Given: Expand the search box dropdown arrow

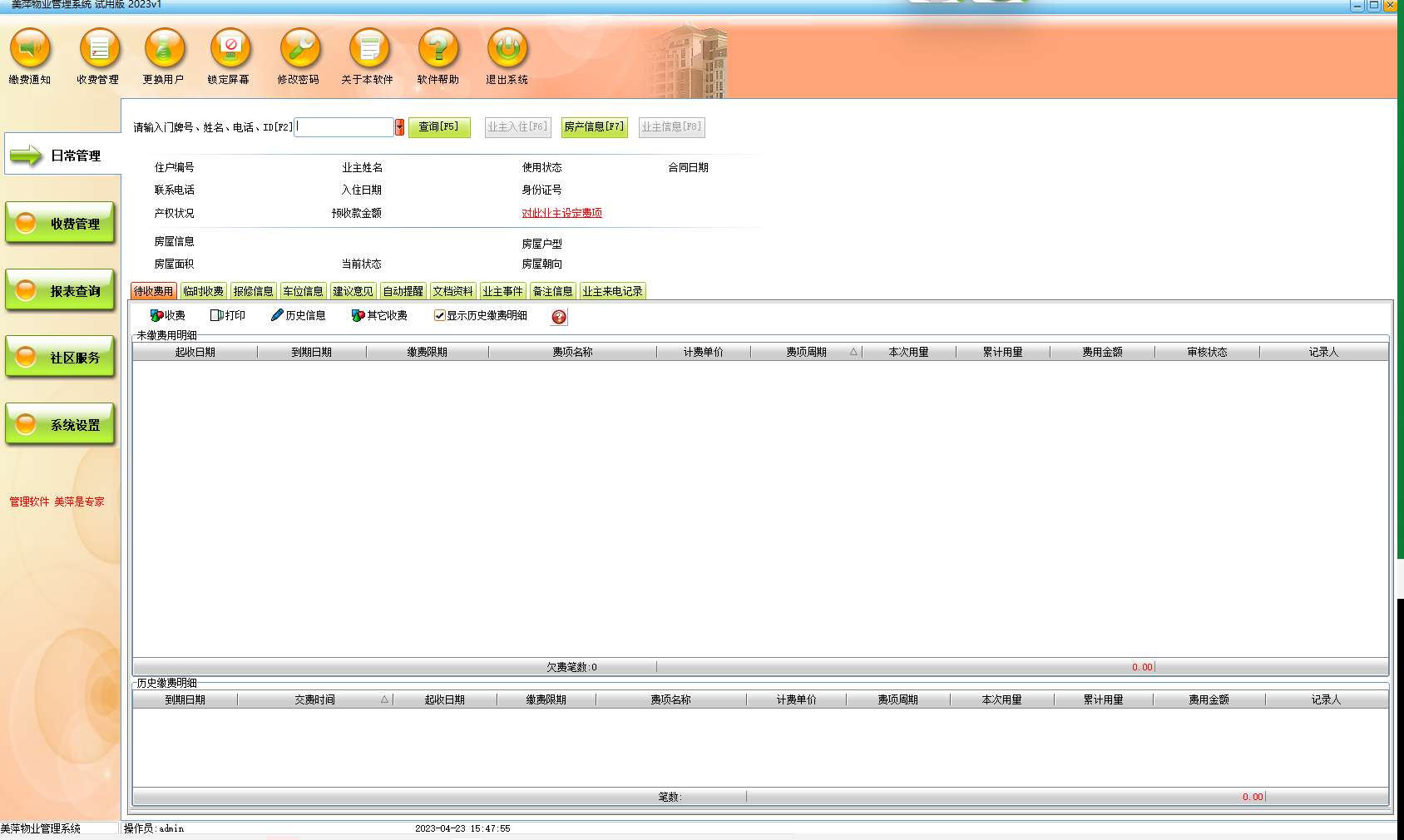Looking at the screenshot, I should 399,127.
